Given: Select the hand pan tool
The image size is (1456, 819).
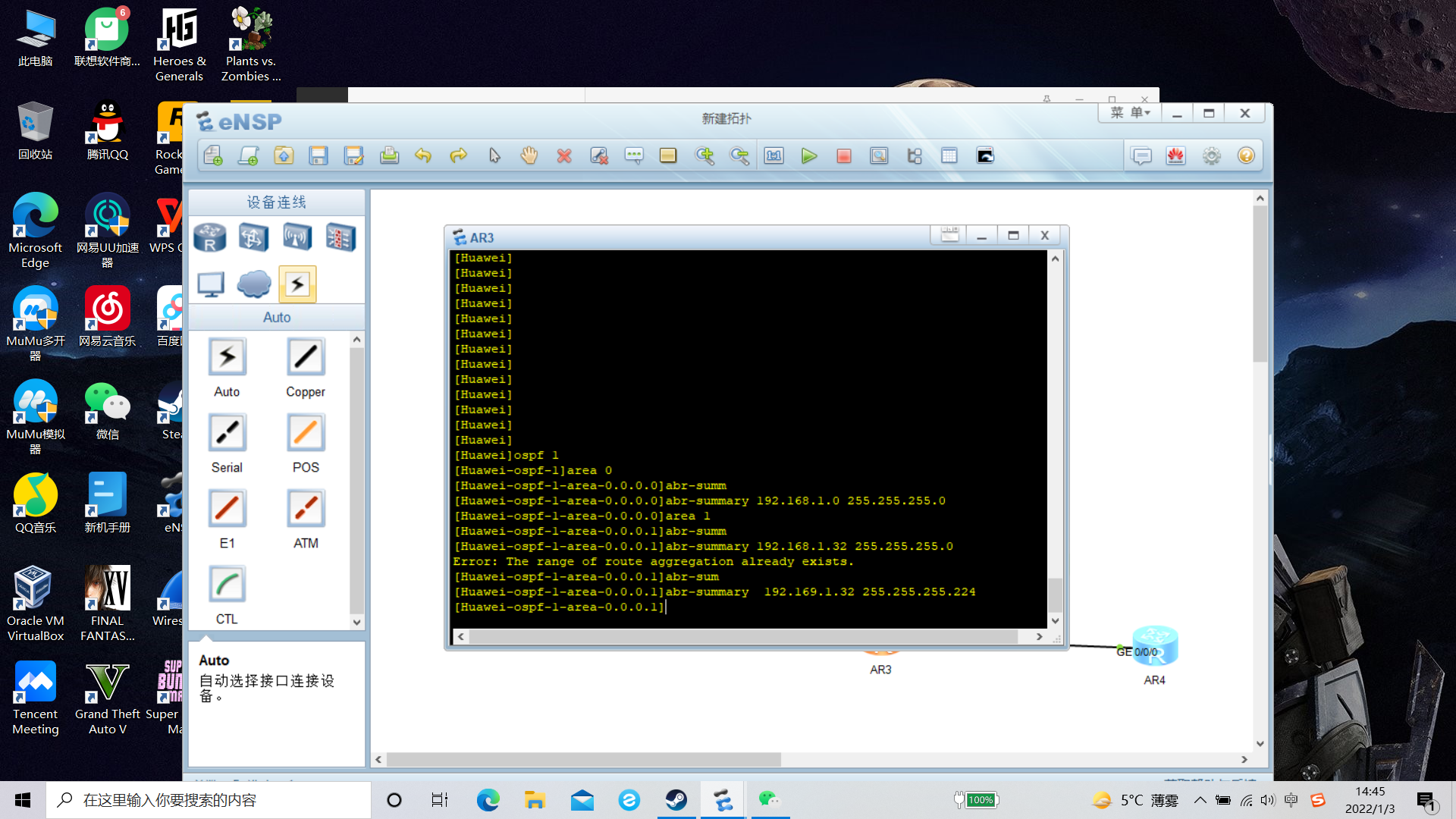Looking at the screenshot, I should coord(529,155).
